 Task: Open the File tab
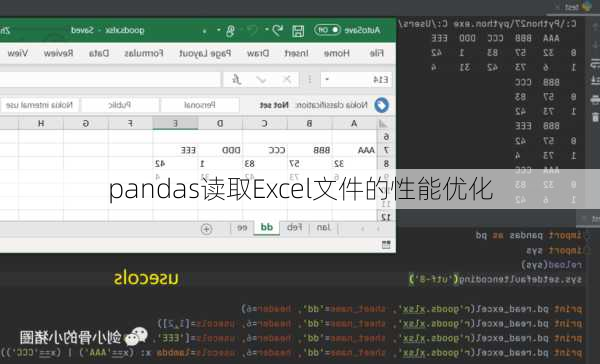[x=377, y=53]
